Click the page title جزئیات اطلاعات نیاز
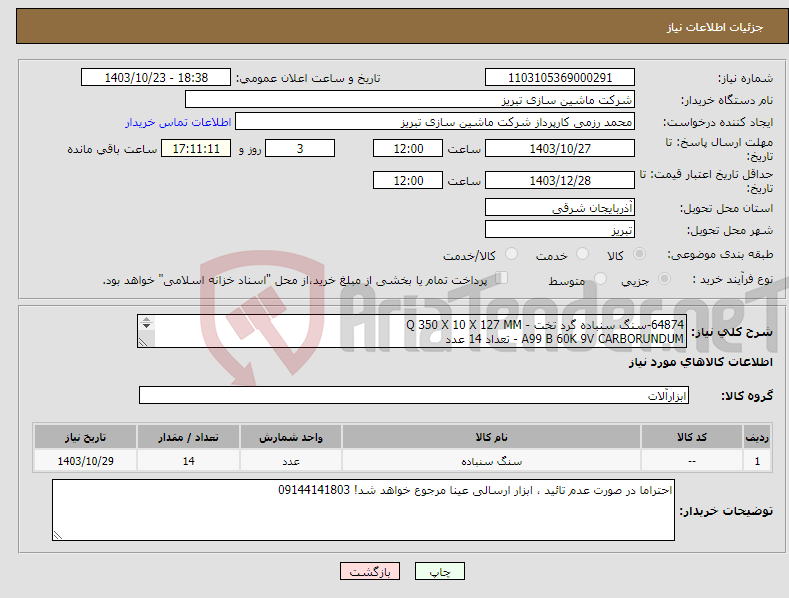The height and width of the screenshot is (598, 789). point(715,27)
